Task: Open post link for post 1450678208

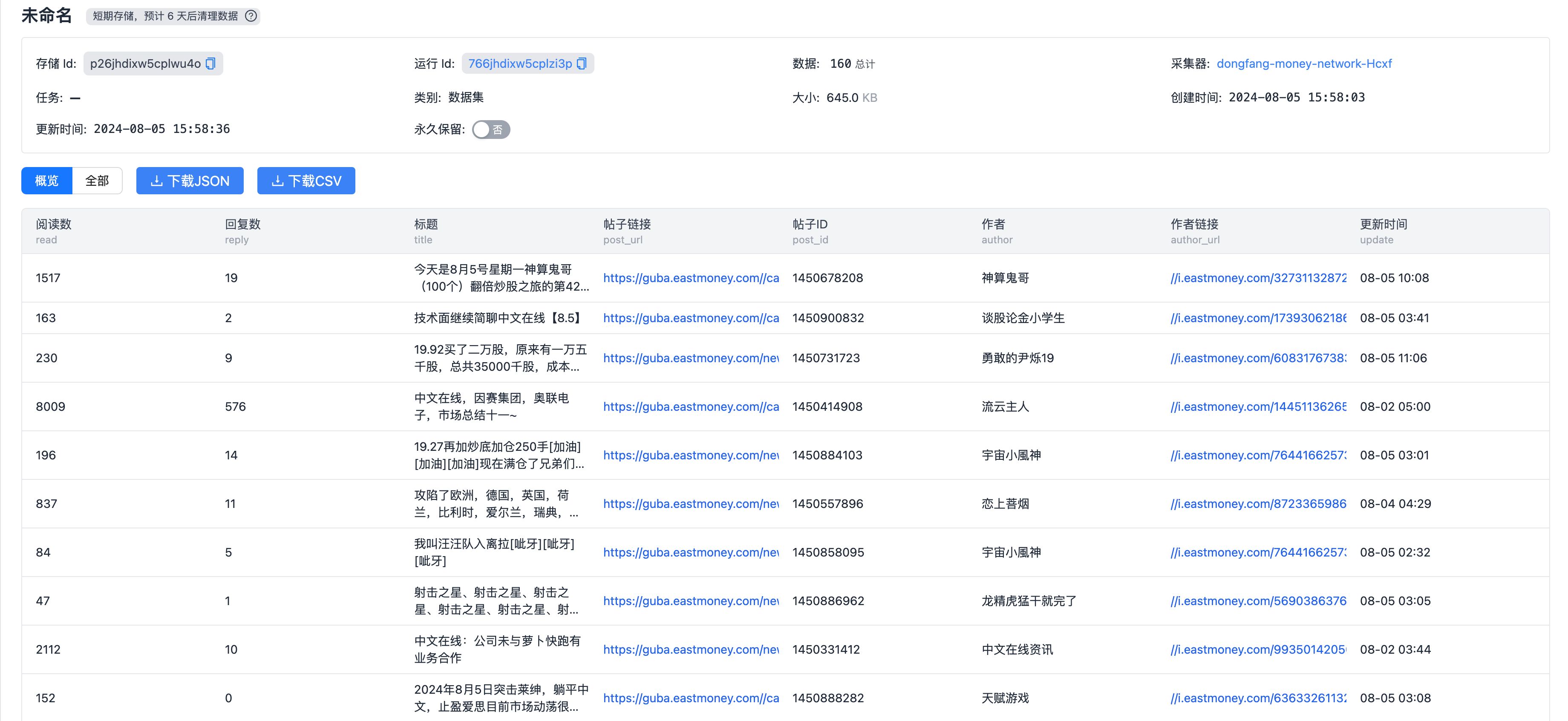Action: click(691, 278)
